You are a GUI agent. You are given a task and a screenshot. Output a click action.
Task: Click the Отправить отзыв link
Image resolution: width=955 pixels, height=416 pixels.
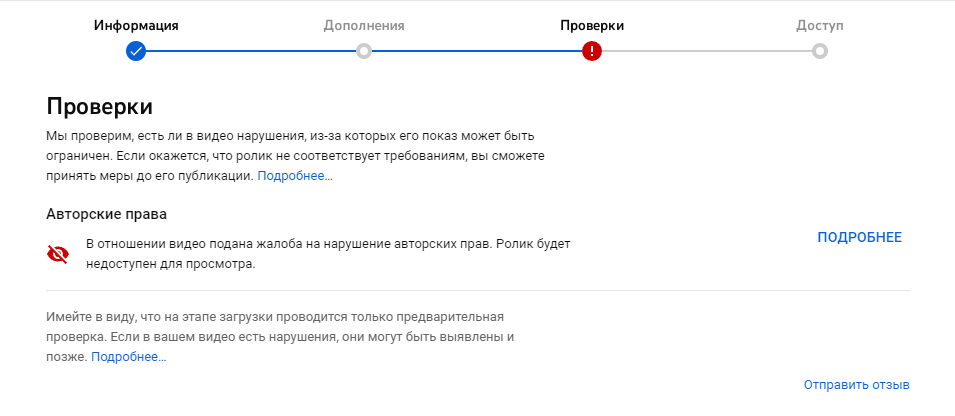pyautogui.click(x=856, y=385)
